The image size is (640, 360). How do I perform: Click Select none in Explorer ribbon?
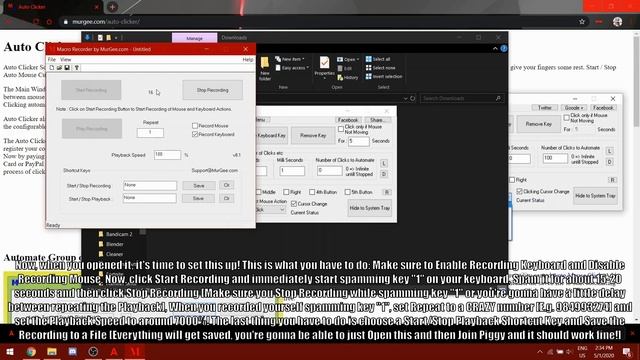coord(380,68)
